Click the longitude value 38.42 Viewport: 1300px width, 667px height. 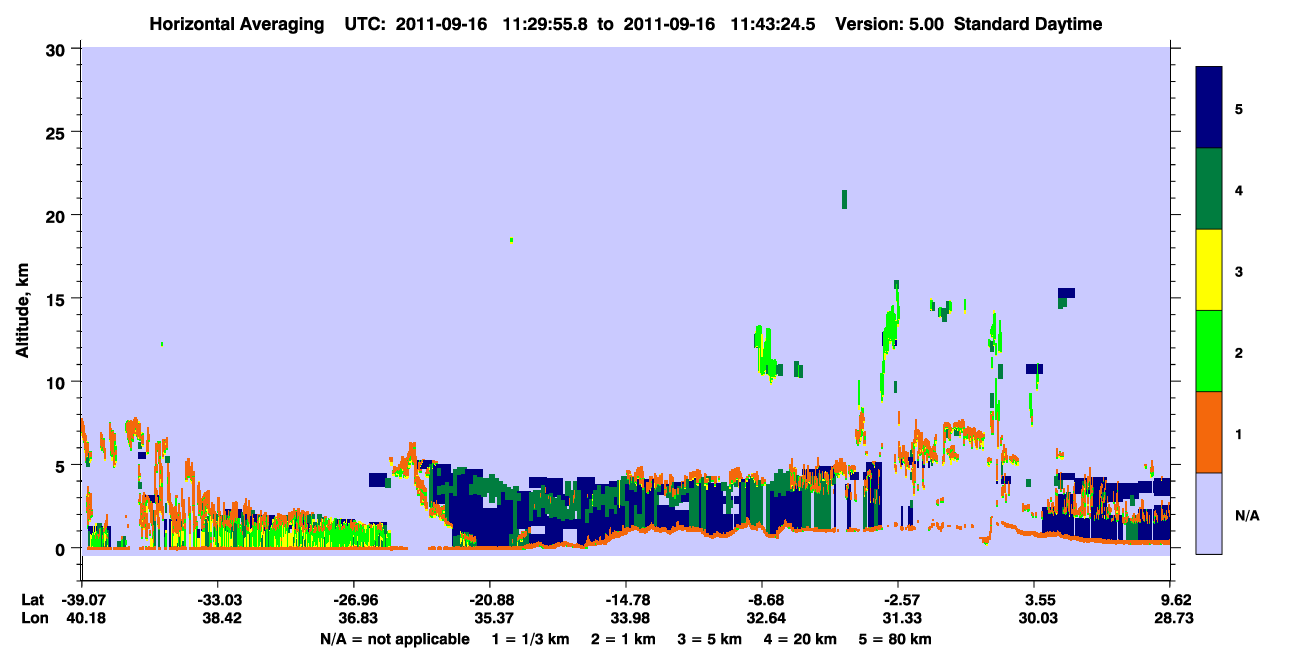[222, 618]
